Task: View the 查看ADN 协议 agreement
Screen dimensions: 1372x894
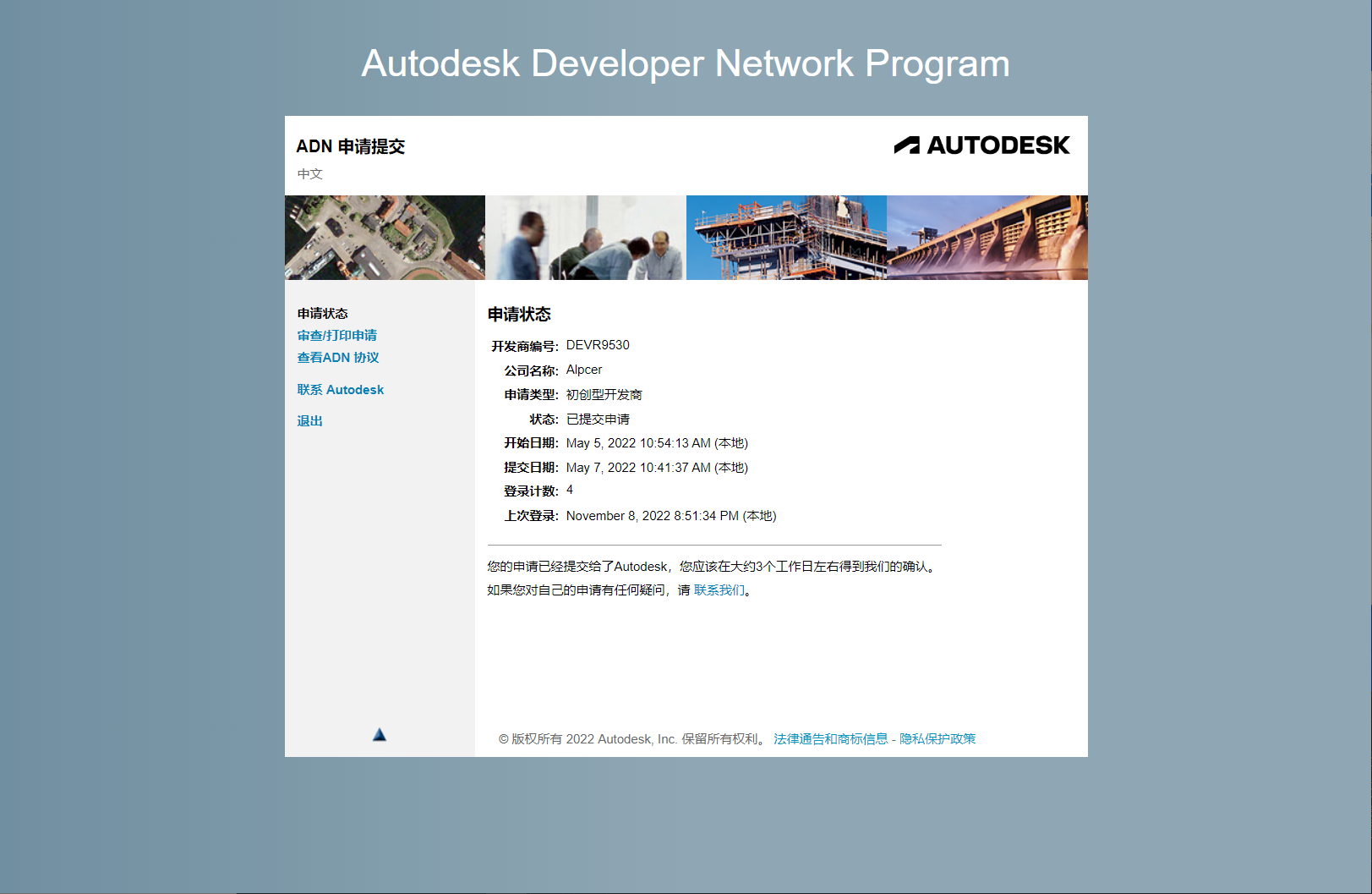Action: pos(337,358)
